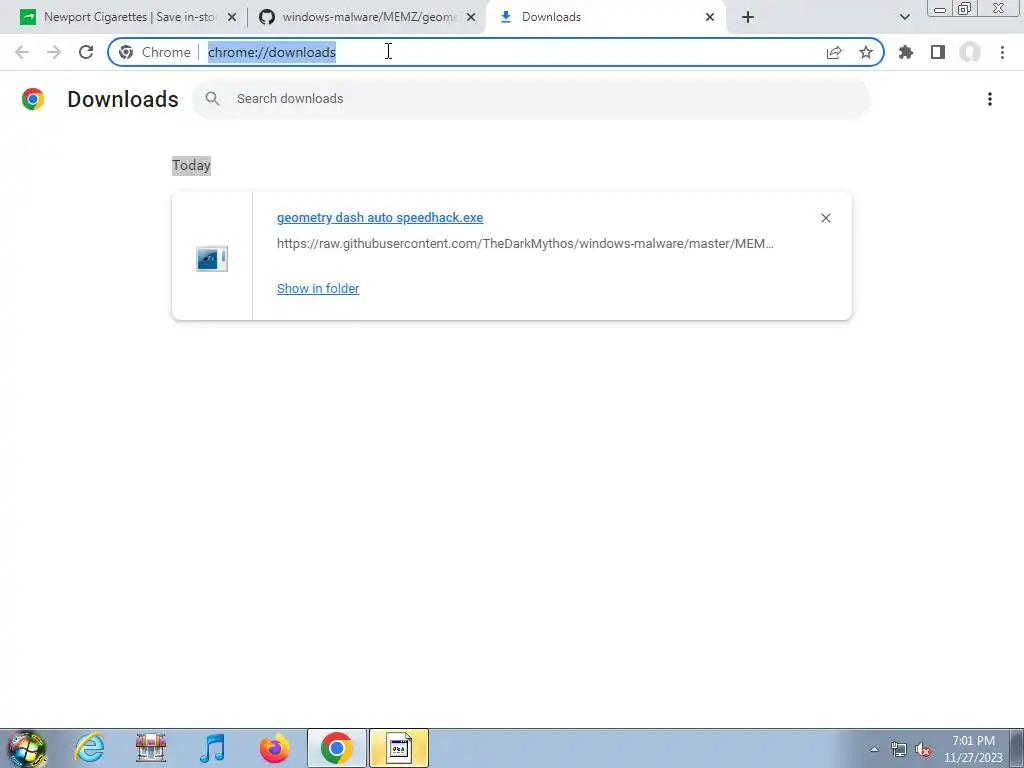Image resolution: width=1024 pixels, height=768 pixels.
Task: Click the browser forward arrow
Action: [54, 52]
